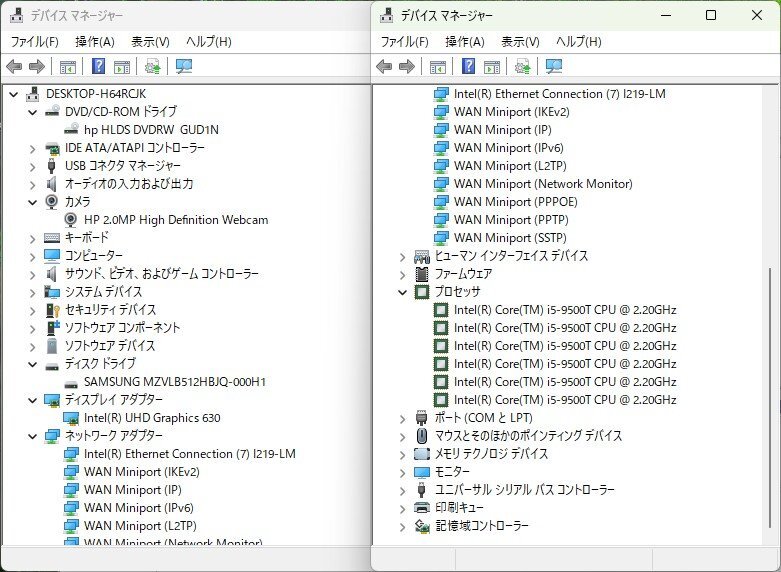Collapse ネットワーク アダプター node in left window
Viewport: 781px width, 572px height.
pyautogui.click(x=32, y=436)
